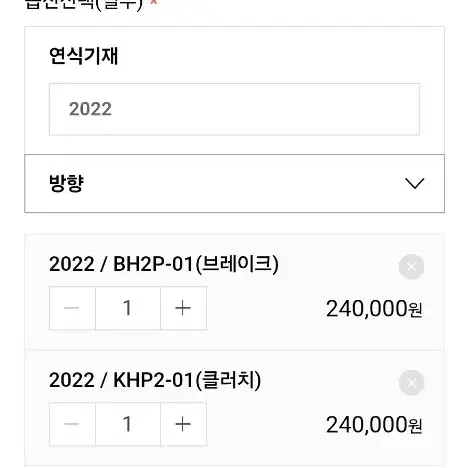Open the 방향 selection dropdown
The width and height of the screenshot is (468, 468).
[234, 183]
